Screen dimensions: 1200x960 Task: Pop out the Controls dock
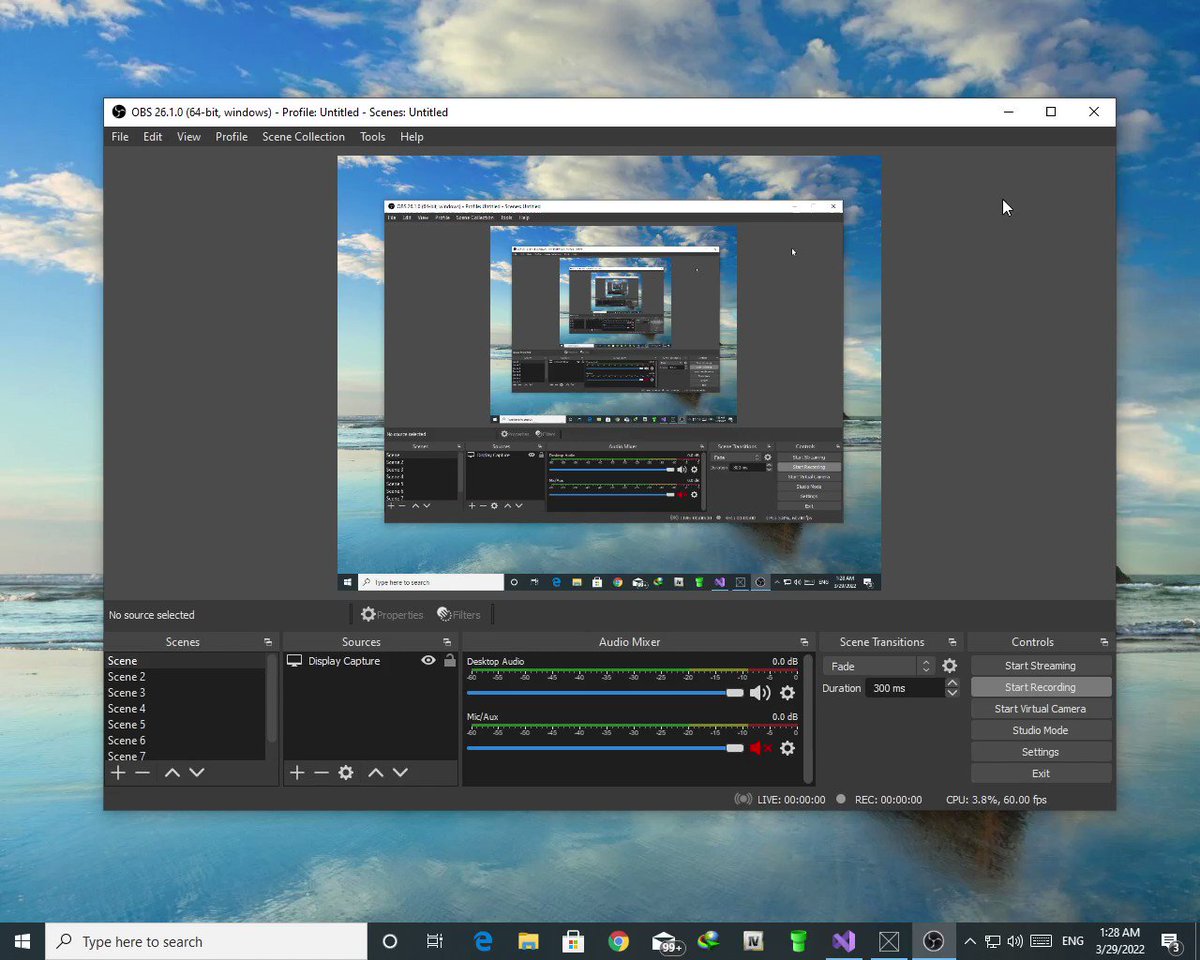pos(1104,642)
